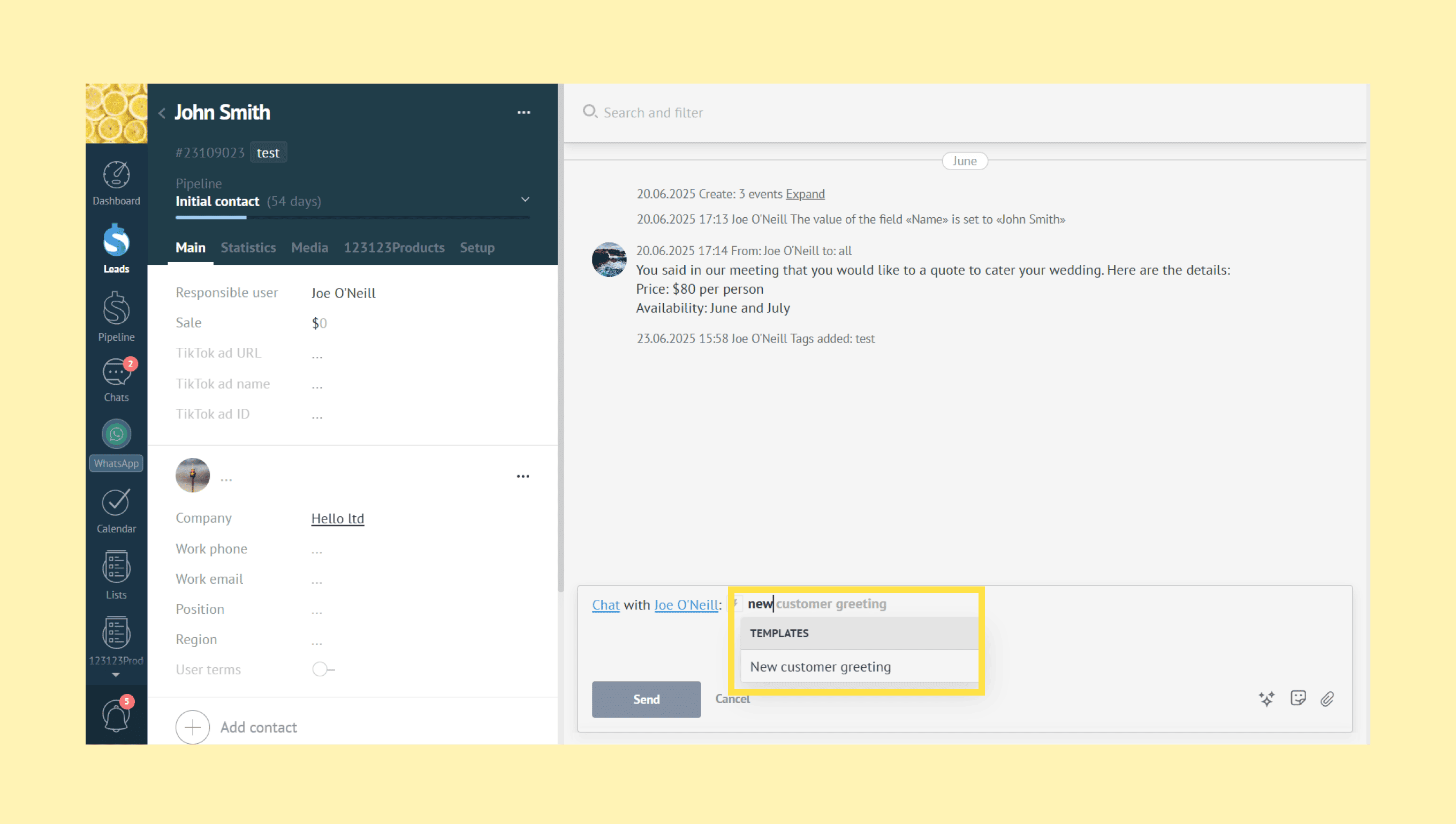Expand the Initial contact pipeline dropdown
Screen dimensions: 1456x824
pos(525,199)
